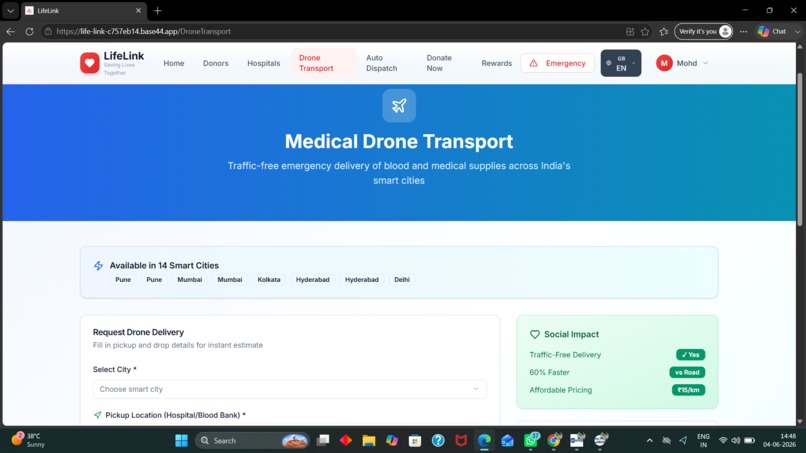Open the McAfee taskbar icon
Screen dimensions: 806x453
pos(461,441)
